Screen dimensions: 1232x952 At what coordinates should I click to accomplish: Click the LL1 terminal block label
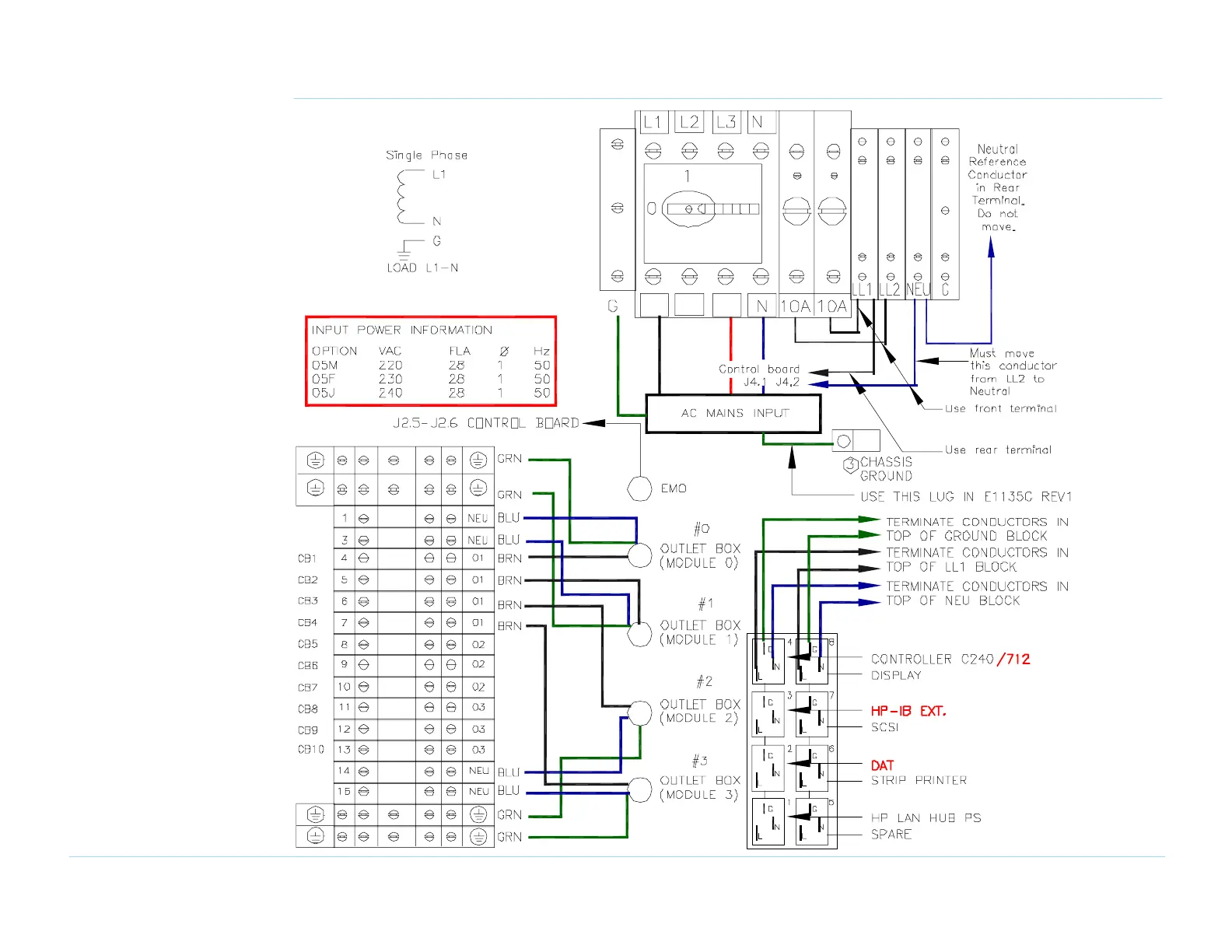(x=862, y=289)
